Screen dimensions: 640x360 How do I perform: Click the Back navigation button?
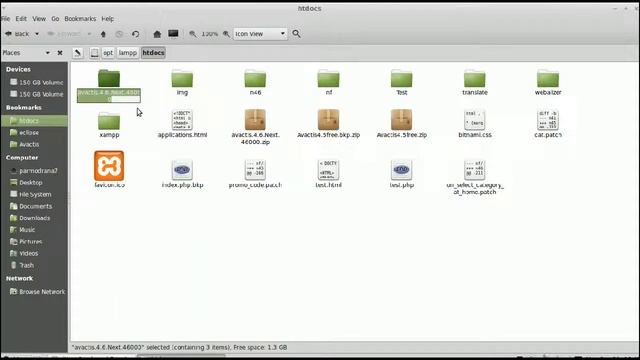(x=17, y=34)
